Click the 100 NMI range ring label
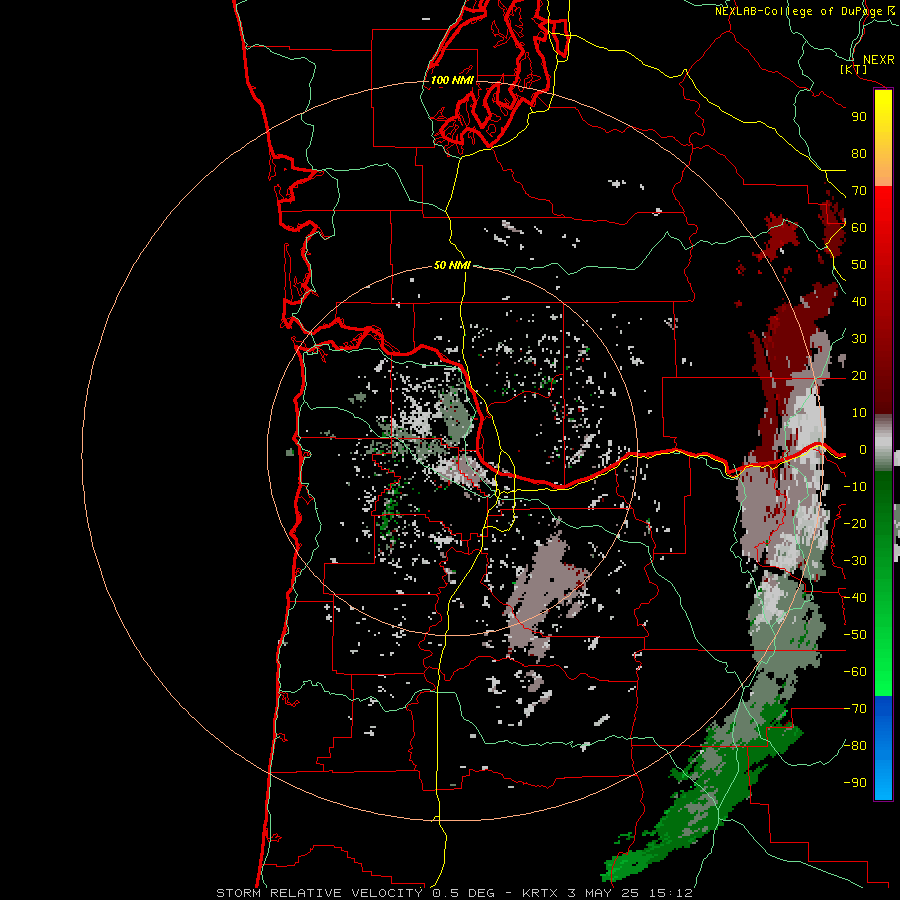900x900 pixels. [452, 80]
